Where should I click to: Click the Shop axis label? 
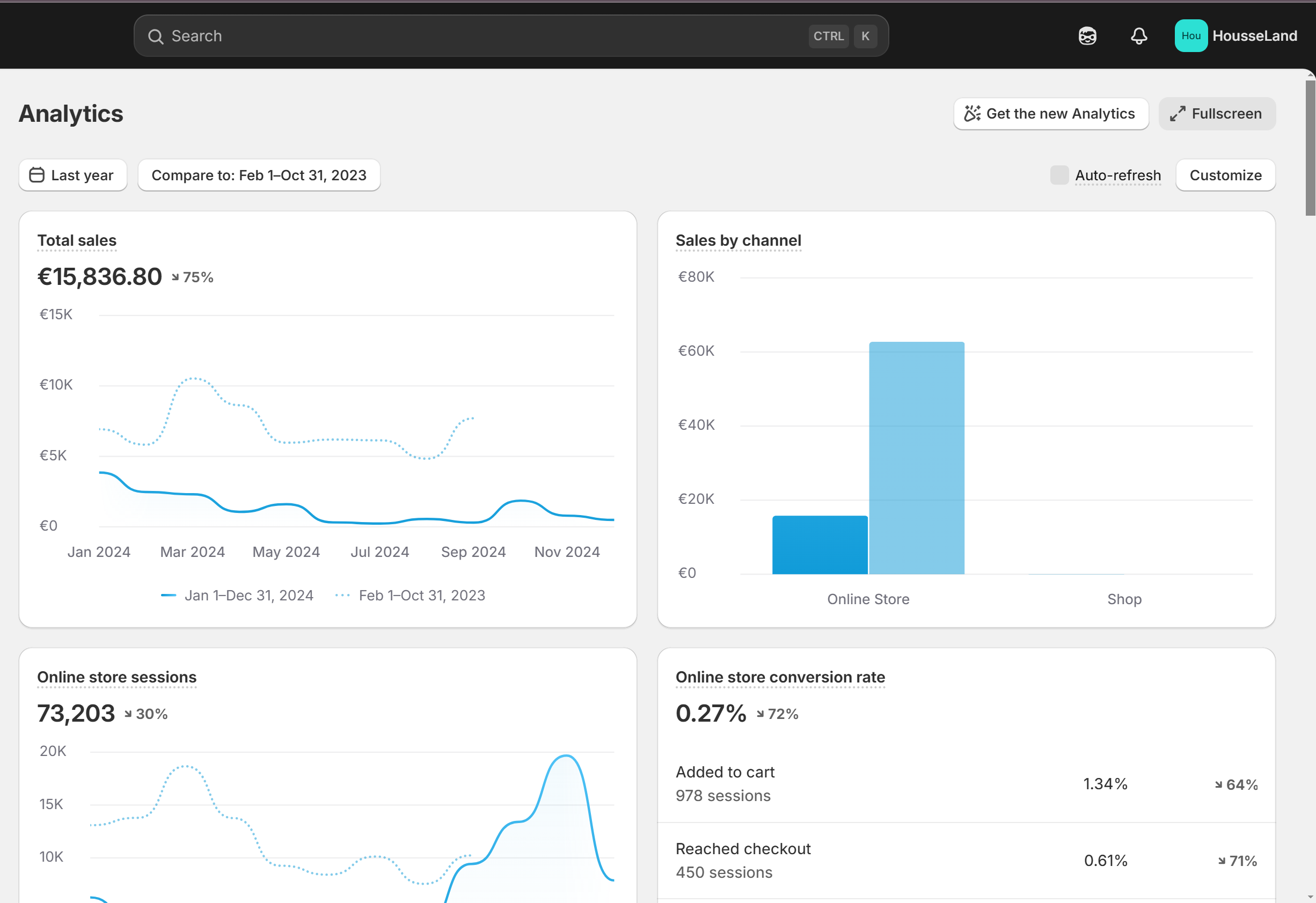1124,599
